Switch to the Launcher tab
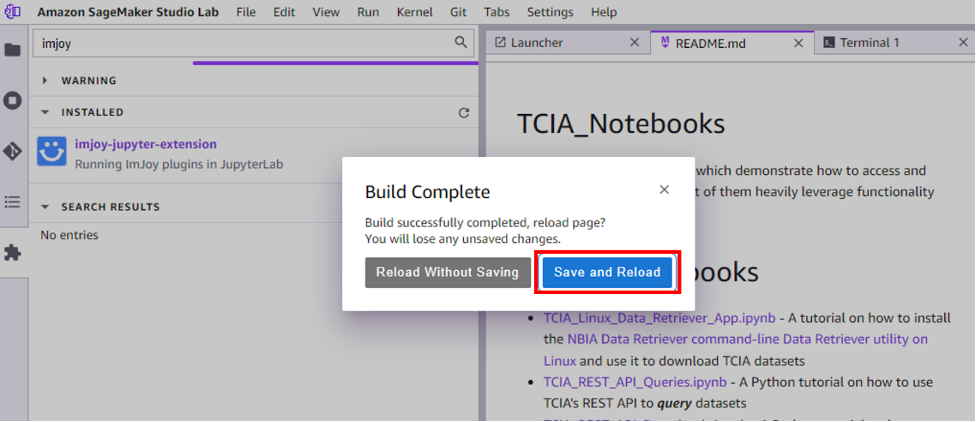 (x=567, y=42)
